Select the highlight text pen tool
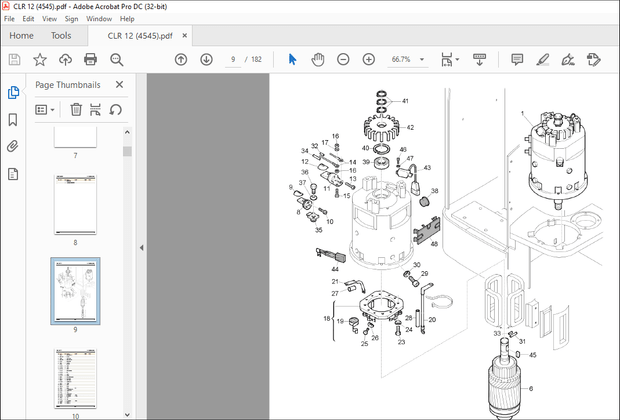This screenshot has width=620, height=420. point(542,60)
